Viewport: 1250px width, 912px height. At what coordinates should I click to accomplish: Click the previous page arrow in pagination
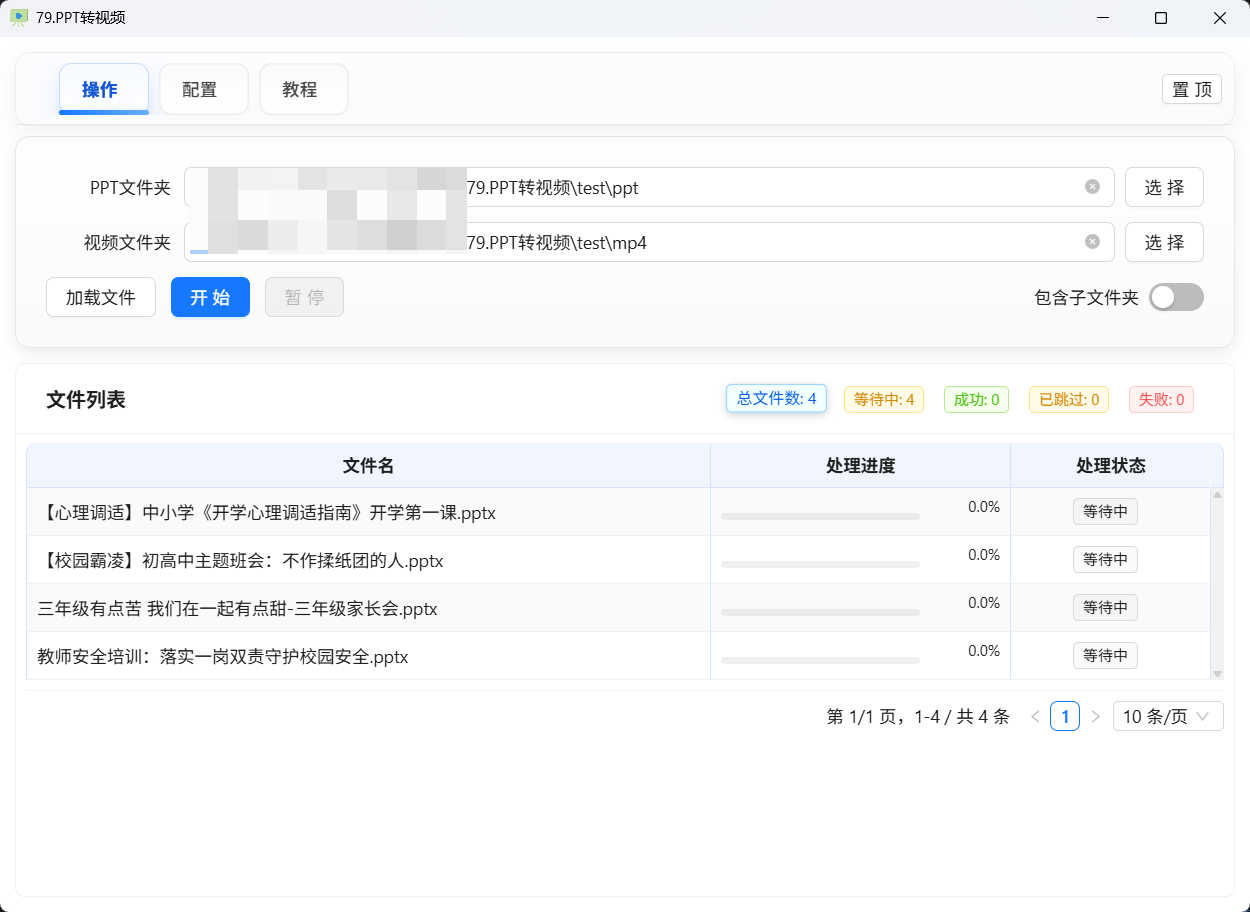1035,717
